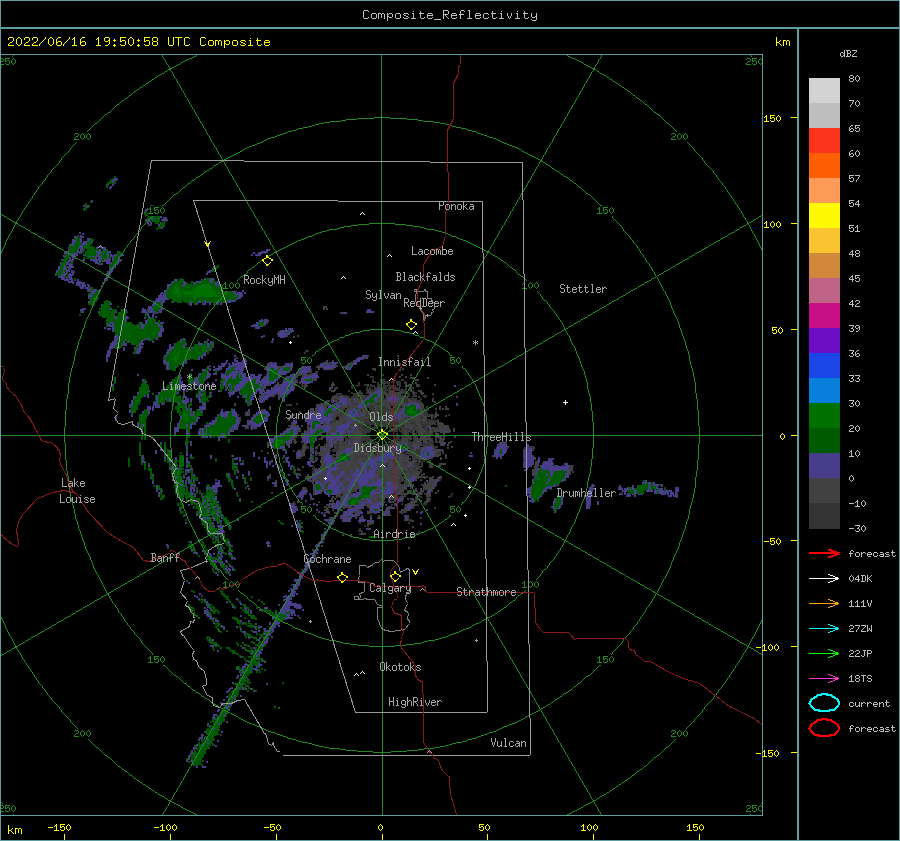
Task: Click the Strathmore town label
Action: [486, 592]
